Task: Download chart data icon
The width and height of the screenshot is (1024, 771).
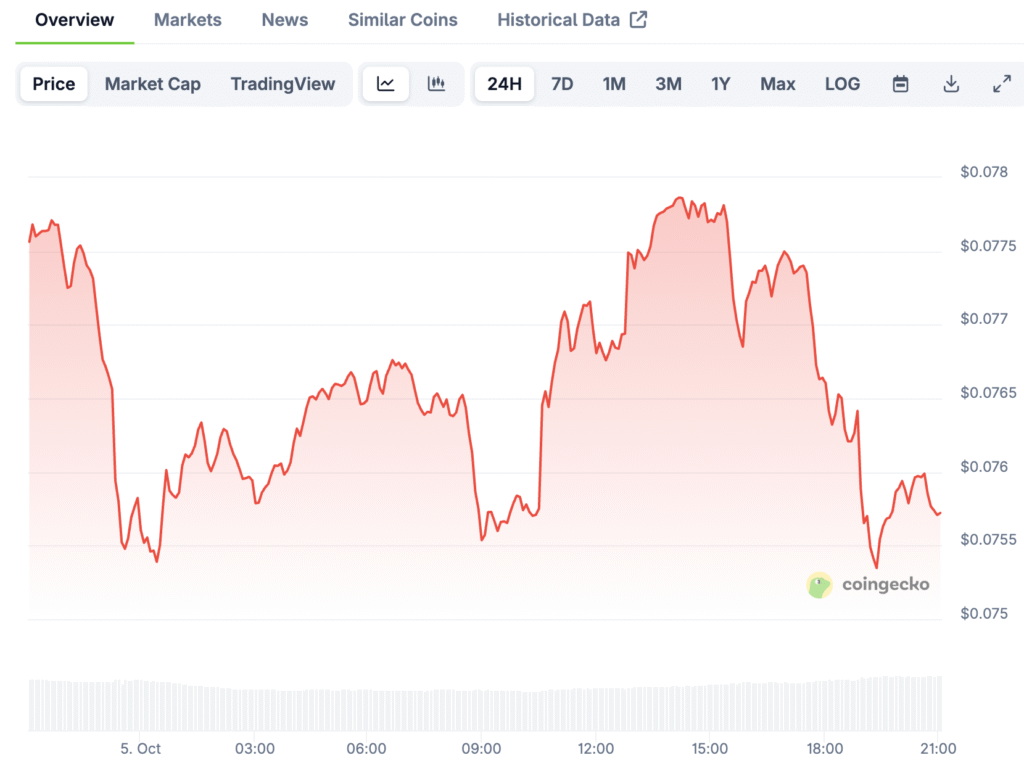Action: pyautogui.click(x=951, y=84)
